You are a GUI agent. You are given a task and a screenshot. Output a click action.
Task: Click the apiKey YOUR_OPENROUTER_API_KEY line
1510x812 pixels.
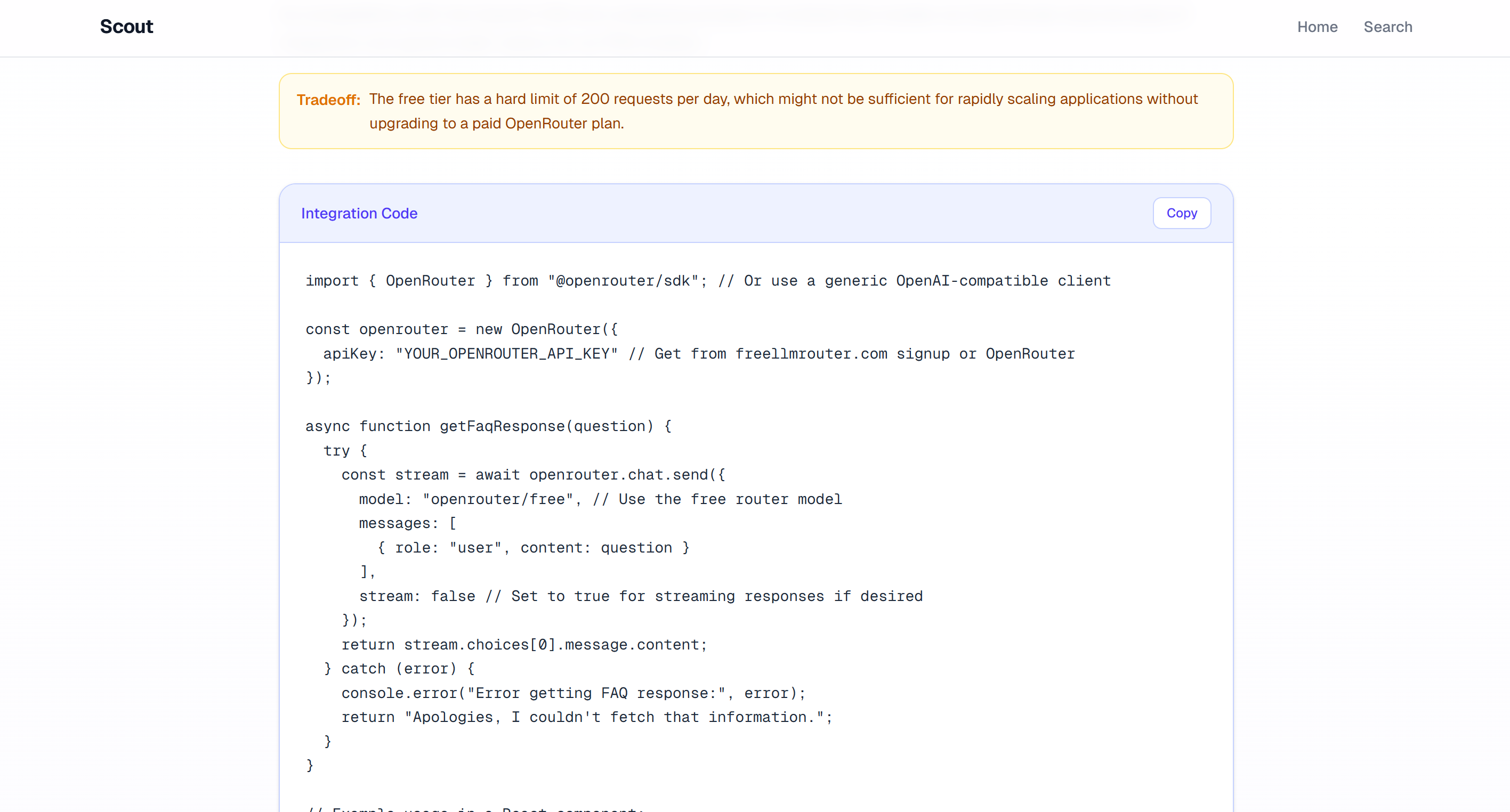click(699, 354)
